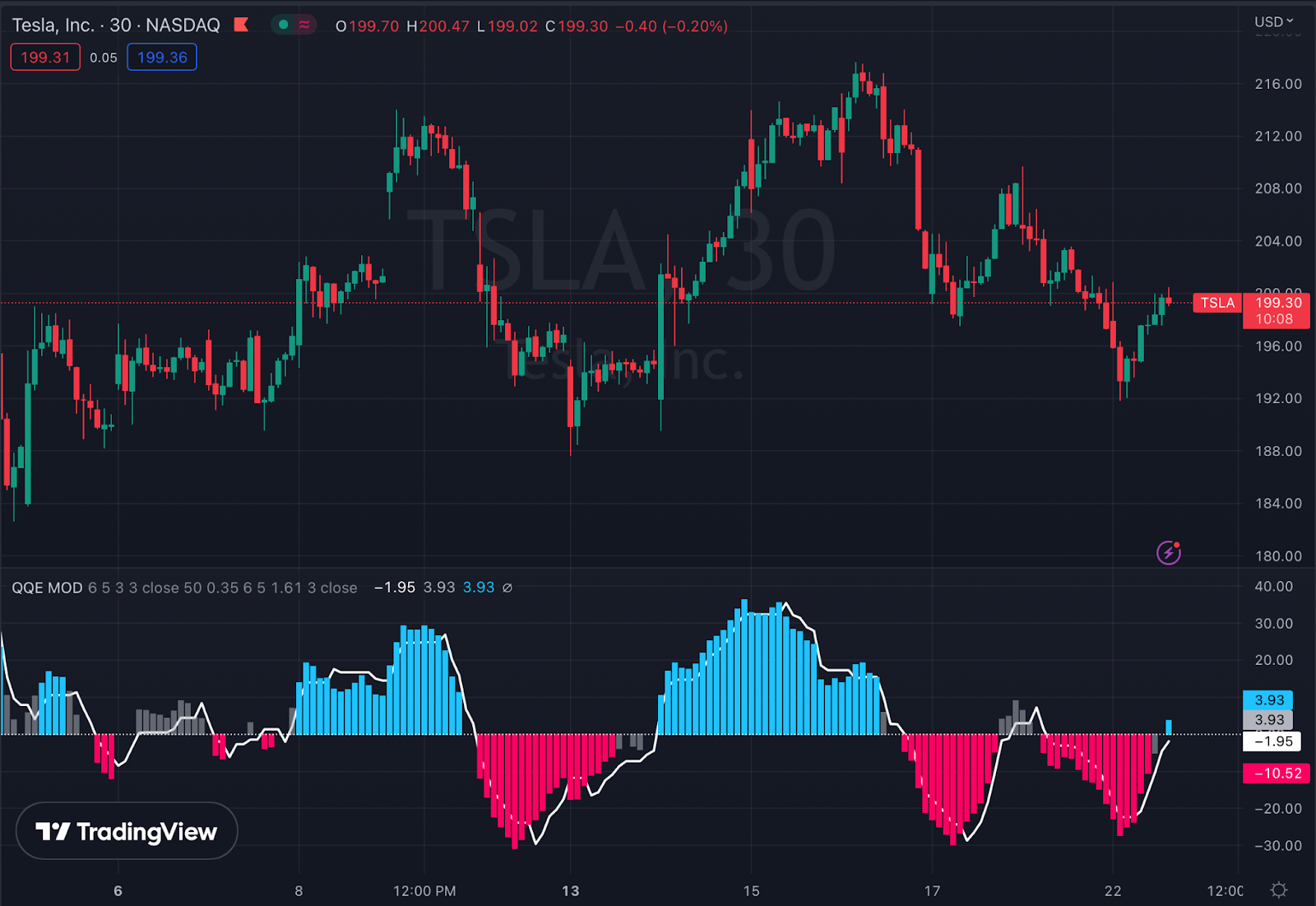Click the spread value 0.05 between quotes
The height and width of the screenshot is (906, 1316).
pyautogui.click(x=103, y=57)
